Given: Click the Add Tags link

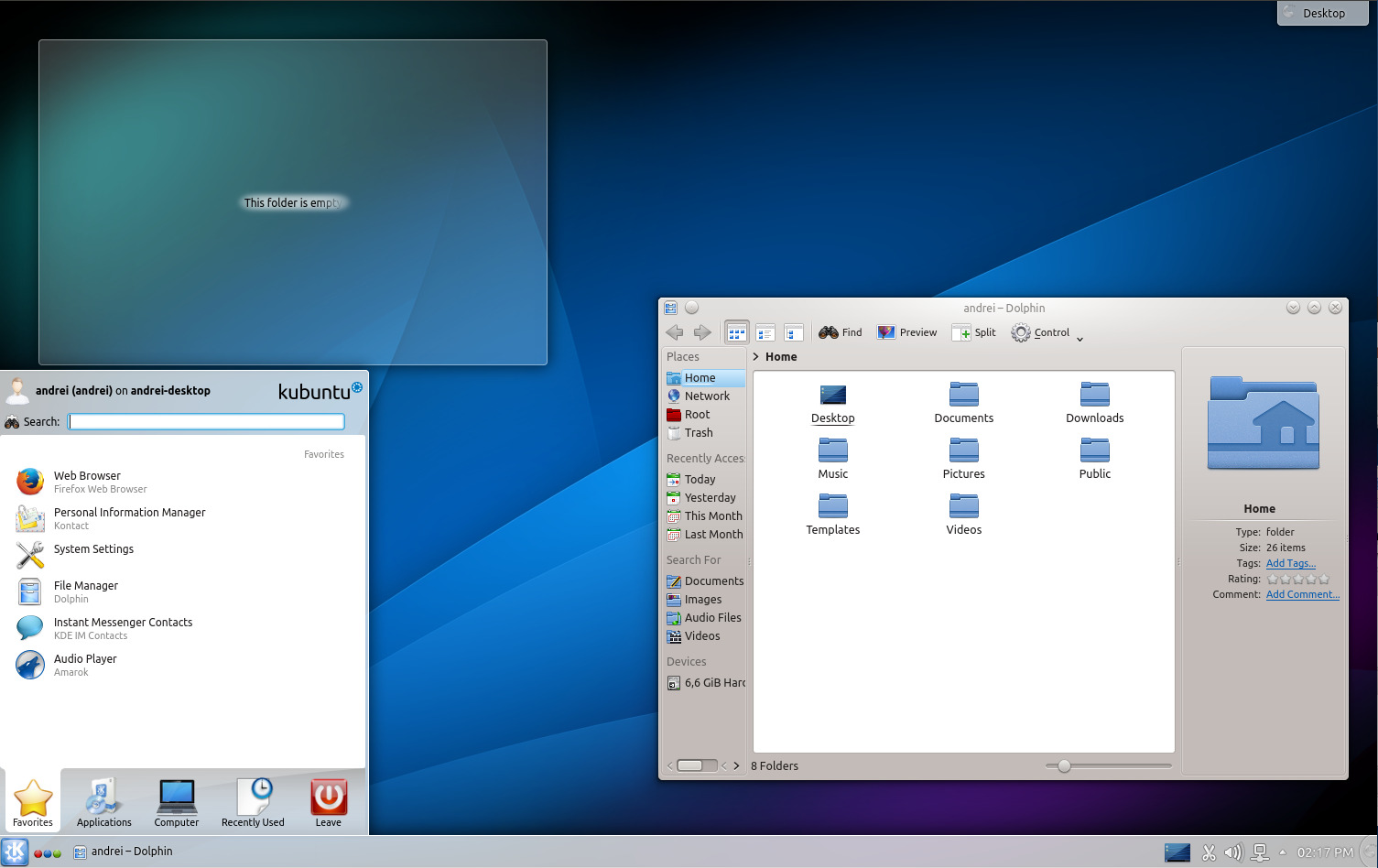Looking at the screenshot, I should (x=1290, y=563).
